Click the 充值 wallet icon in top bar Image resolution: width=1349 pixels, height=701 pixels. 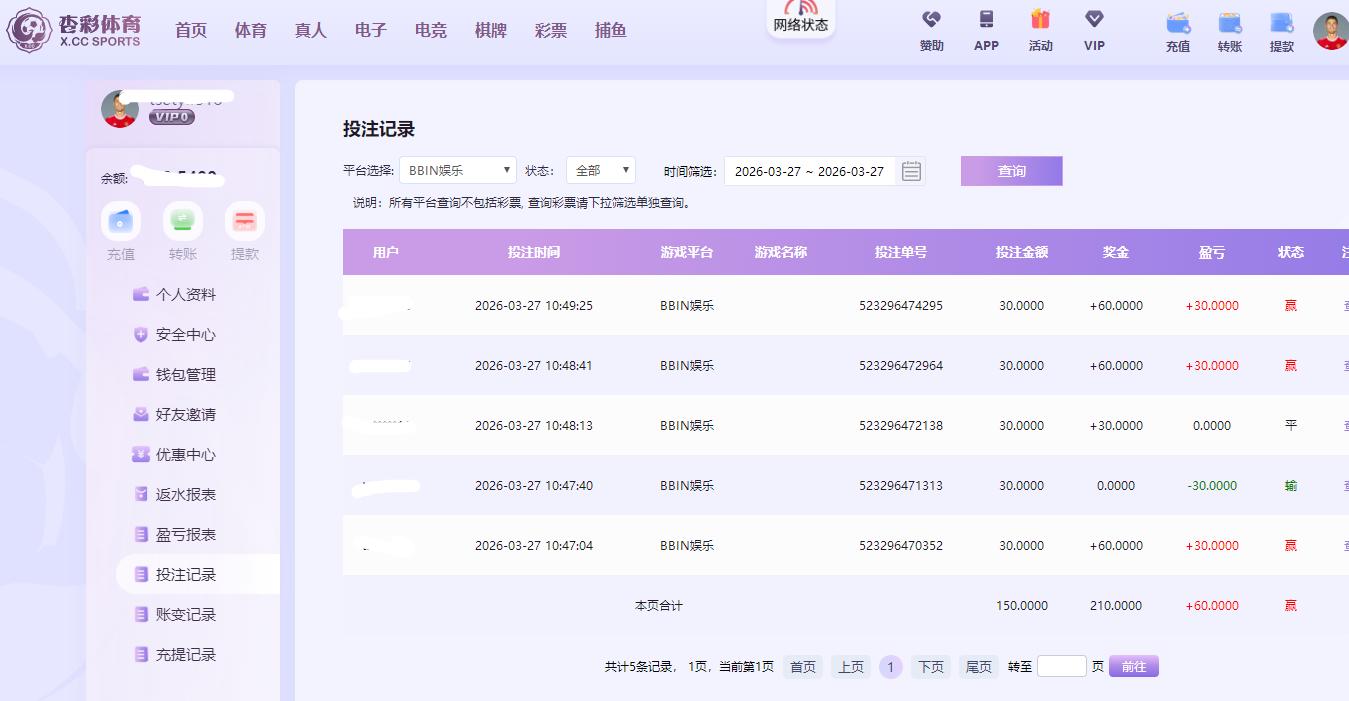click(x=1178, y=23)
